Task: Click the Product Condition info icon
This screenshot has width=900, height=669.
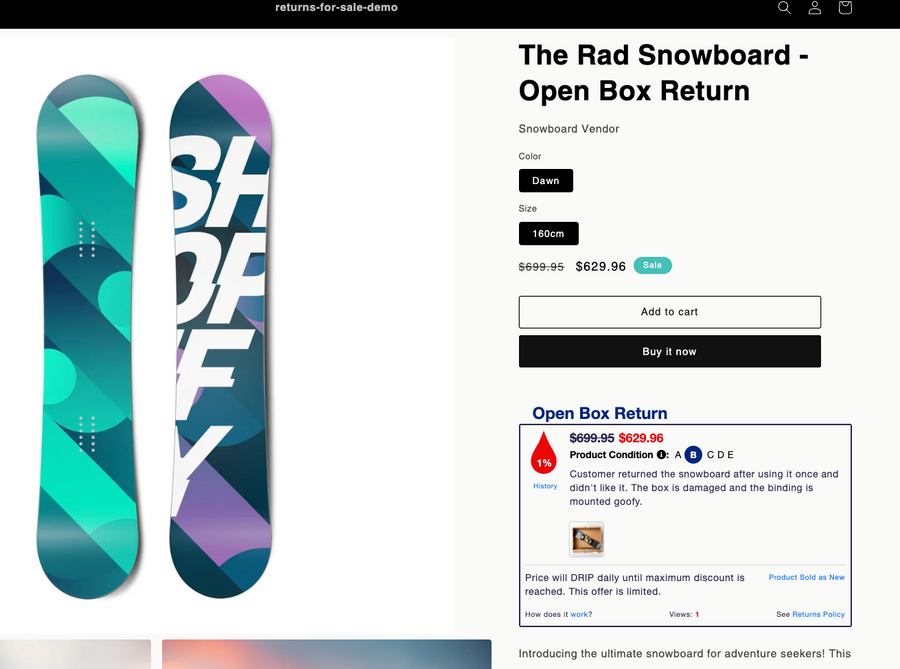Action: coord(662,455)
